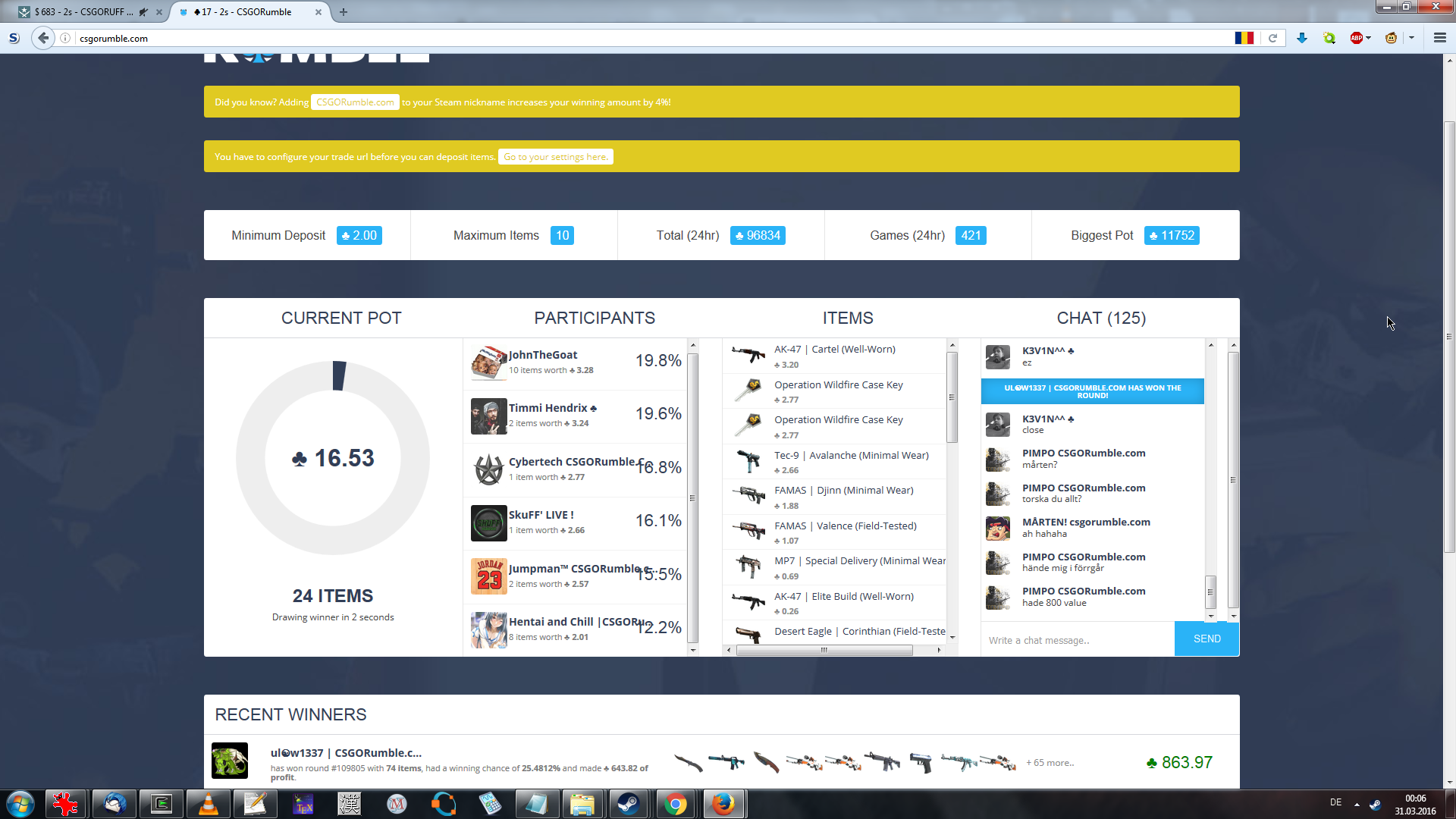Open Steam from the Windows taskbar
Screen dimensions: 1456x819
tap(628, 804)
